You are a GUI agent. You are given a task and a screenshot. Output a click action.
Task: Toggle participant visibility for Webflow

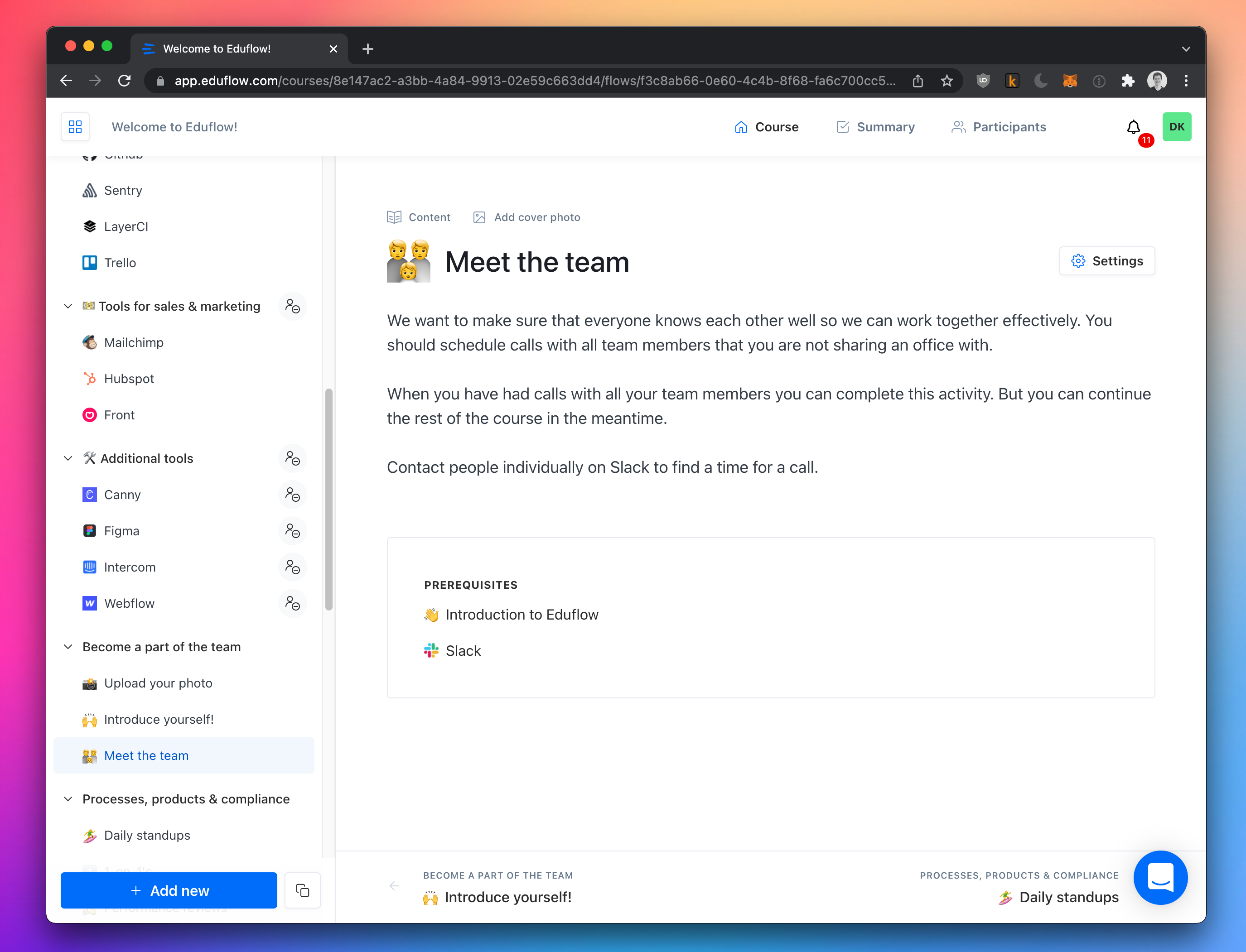coord(293,603)
